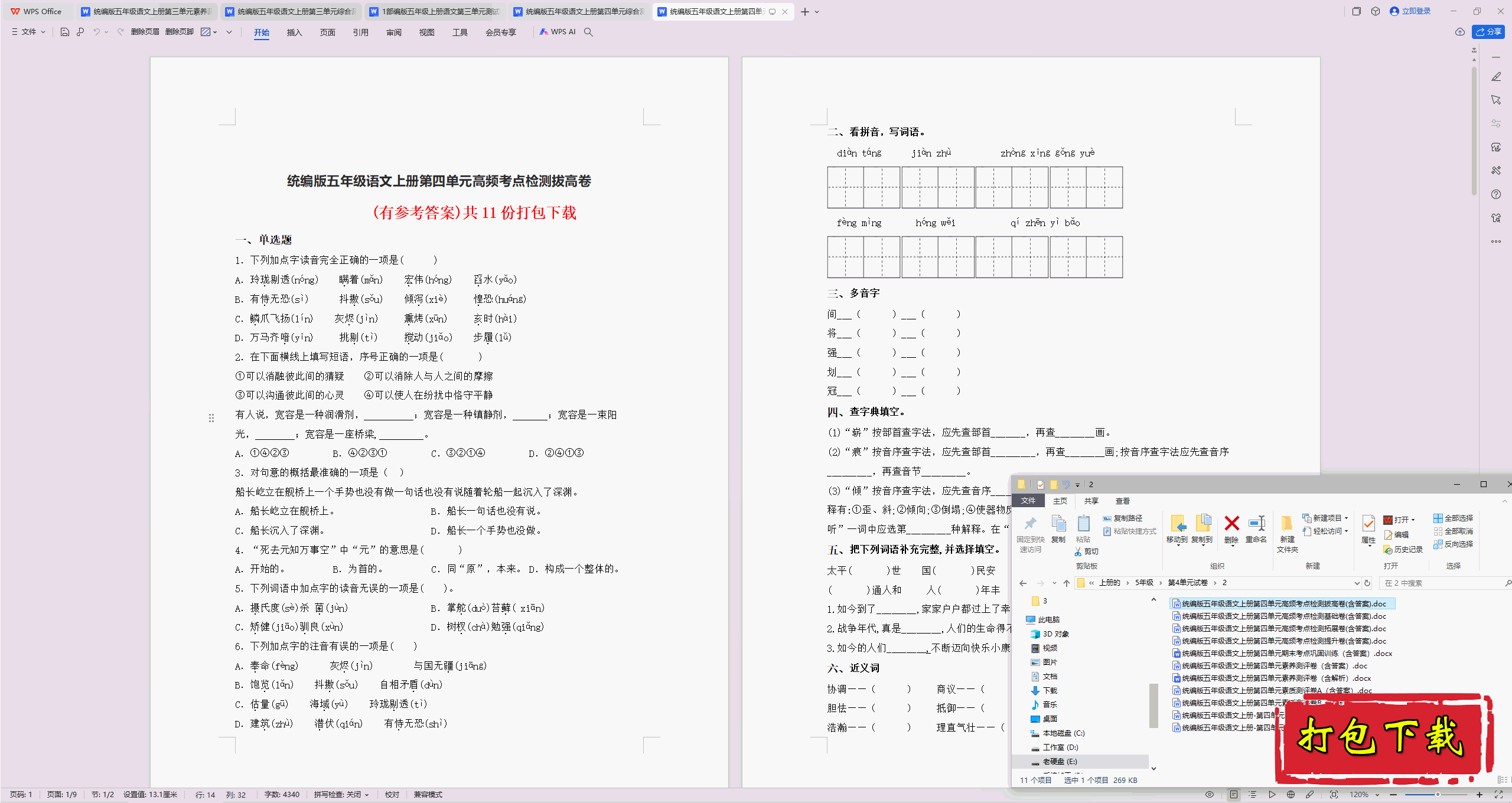Toggle writing mode pen icon in status bar
This screenshot has height=803, width=1512.
pos(1310,795)
